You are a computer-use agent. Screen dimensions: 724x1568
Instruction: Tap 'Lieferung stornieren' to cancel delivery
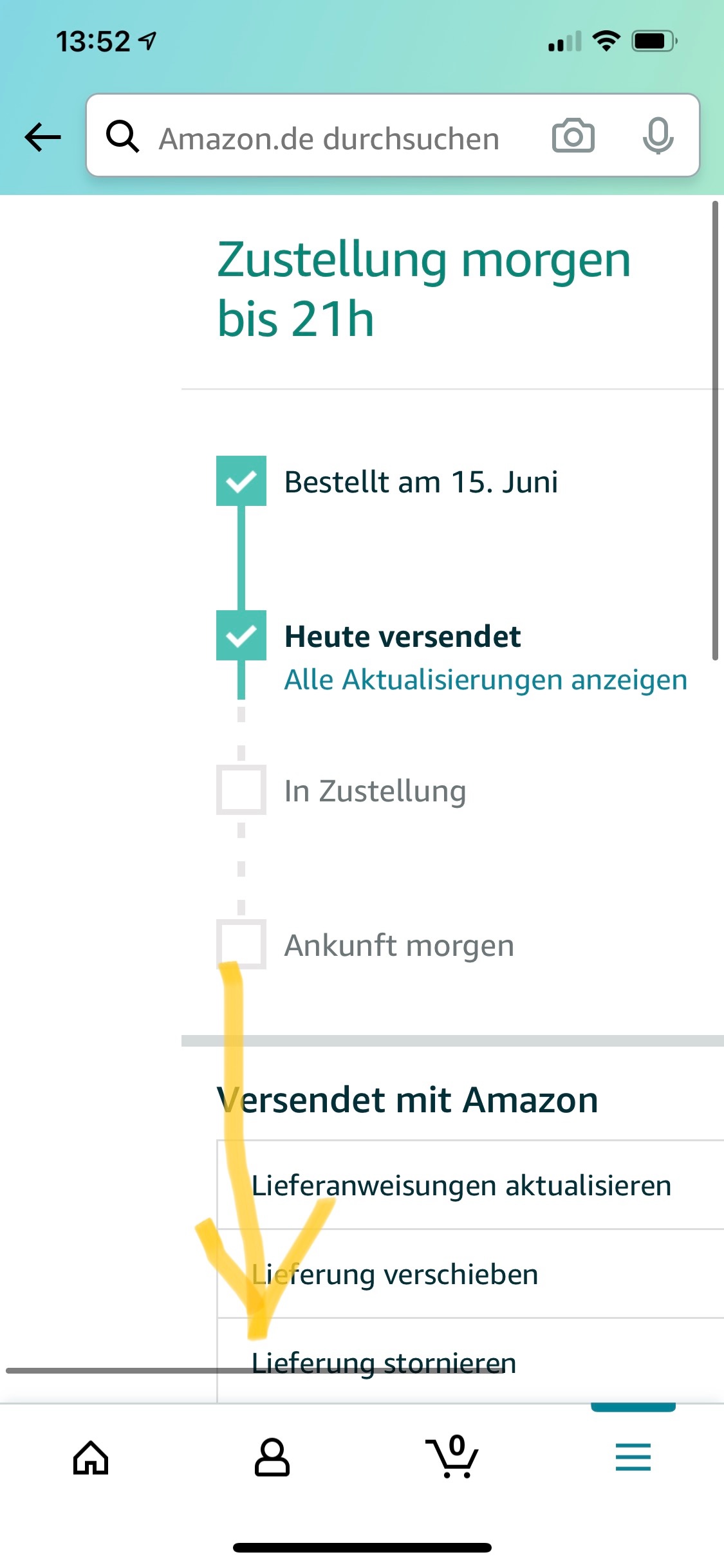click(384, 1362)
